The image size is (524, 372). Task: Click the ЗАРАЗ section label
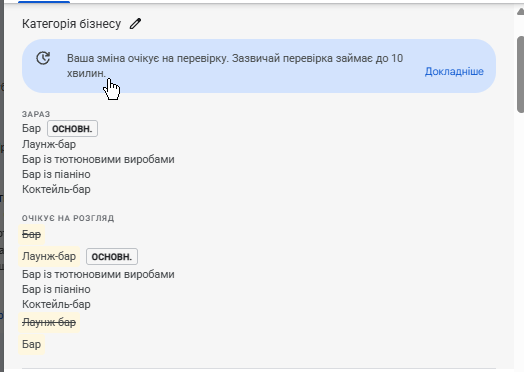36,114
